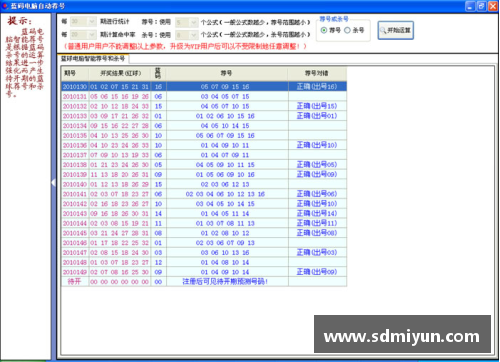Click the minimize window button
500x362 pixels.
point(470,6)
